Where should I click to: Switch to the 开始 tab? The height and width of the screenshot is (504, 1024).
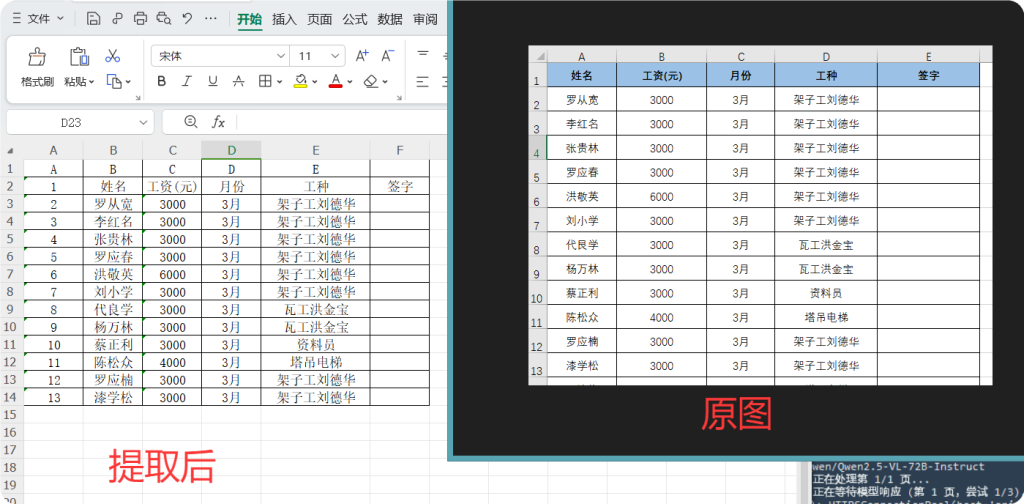coord(249,20)
